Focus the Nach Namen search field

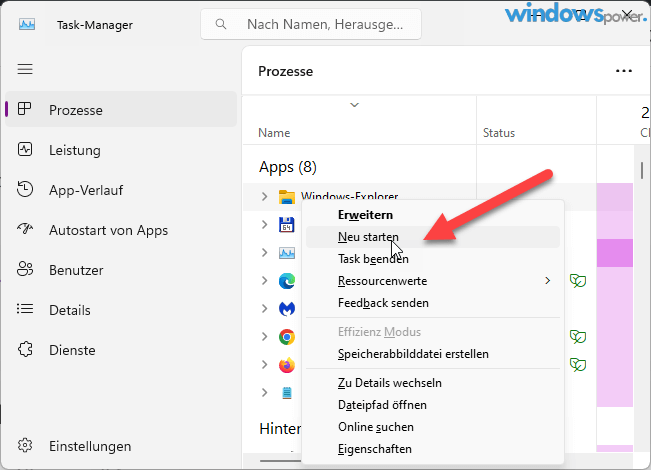point(311,24)
